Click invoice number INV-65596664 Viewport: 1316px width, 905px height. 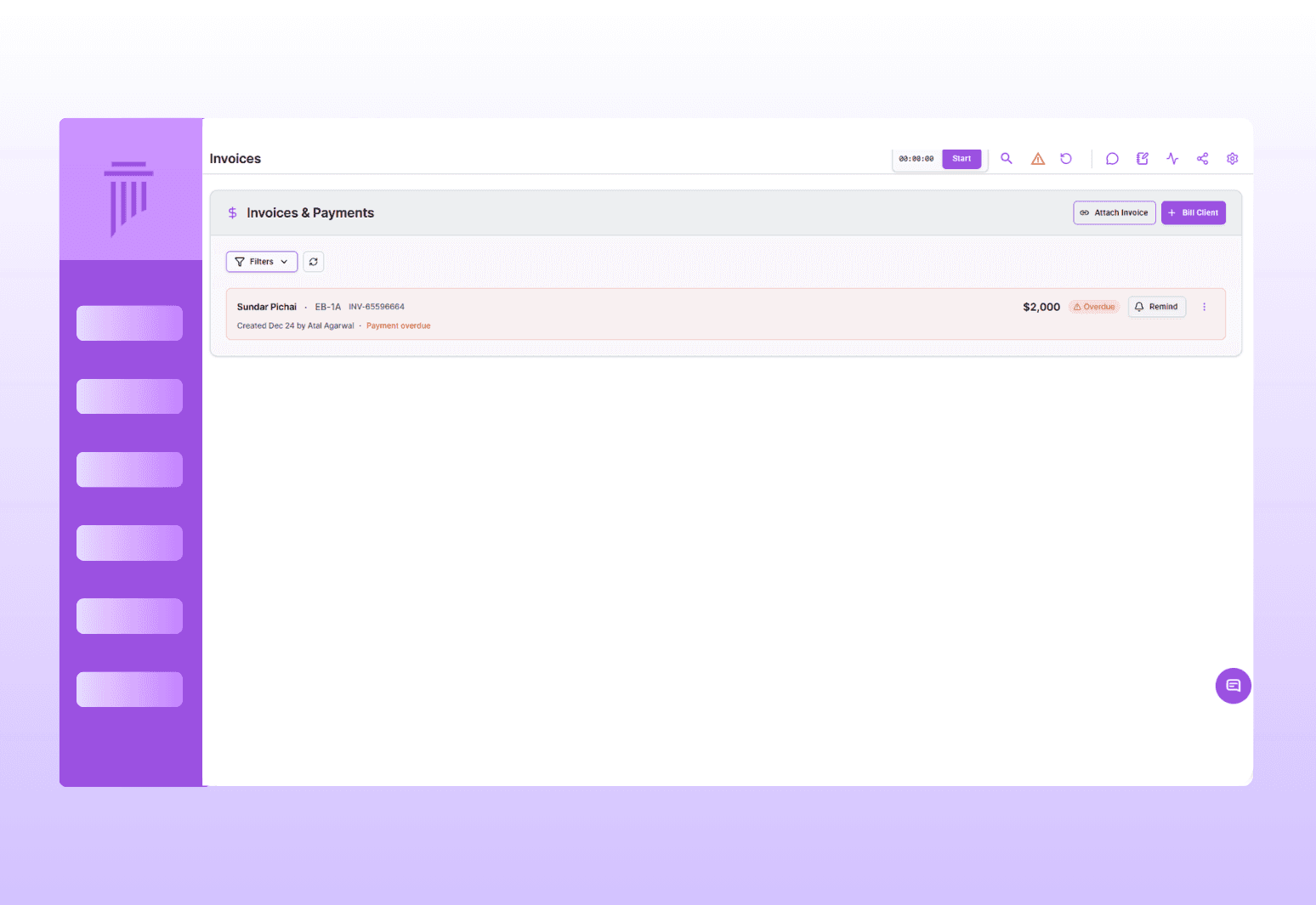377,307
